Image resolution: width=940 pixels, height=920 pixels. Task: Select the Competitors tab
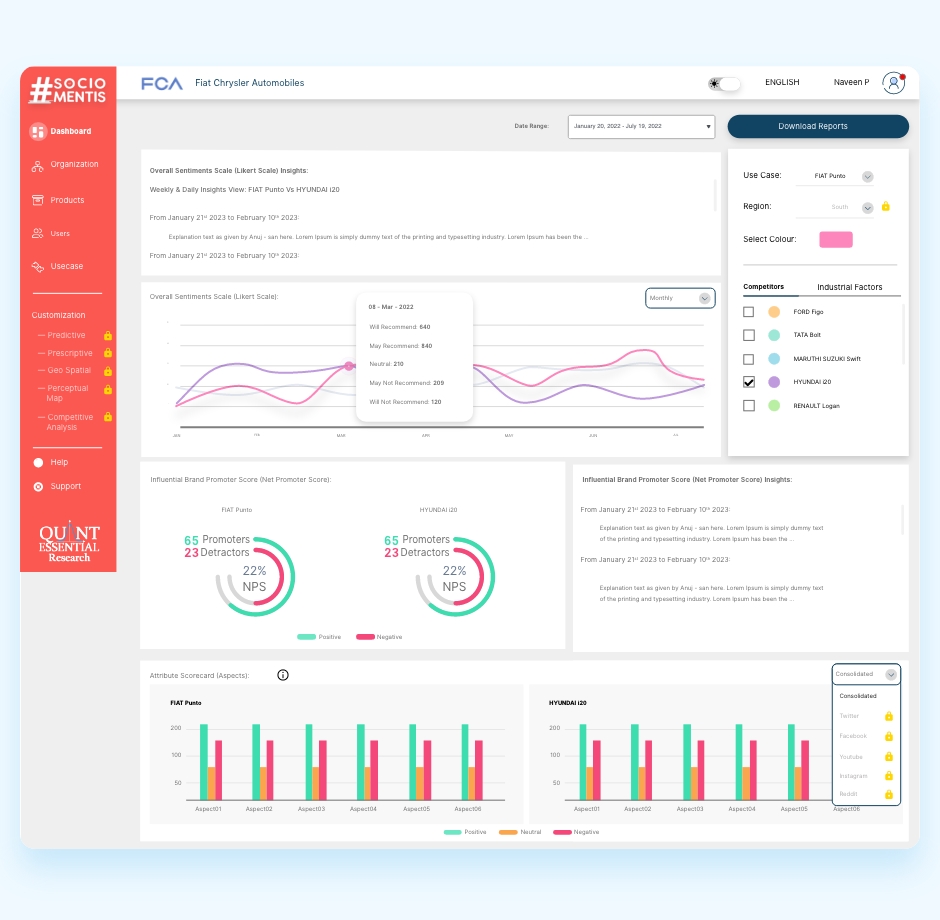click(764, 287)
